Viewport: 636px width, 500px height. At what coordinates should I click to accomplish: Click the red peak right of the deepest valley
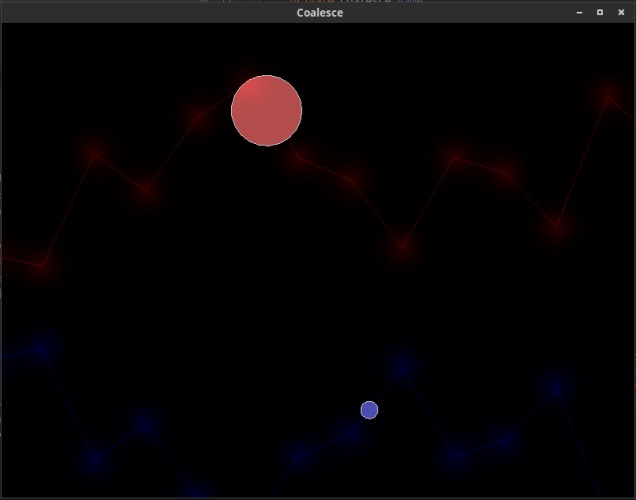click(454, 158)
